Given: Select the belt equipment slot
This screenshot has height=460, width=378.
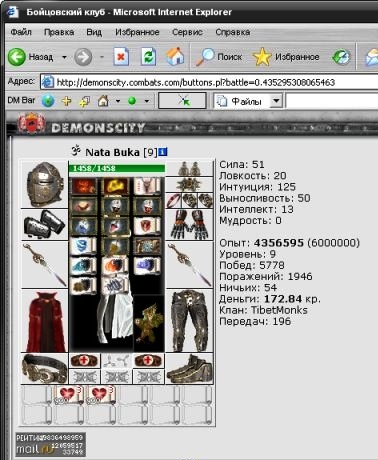Looking at the screenshot, I should 45,369.
